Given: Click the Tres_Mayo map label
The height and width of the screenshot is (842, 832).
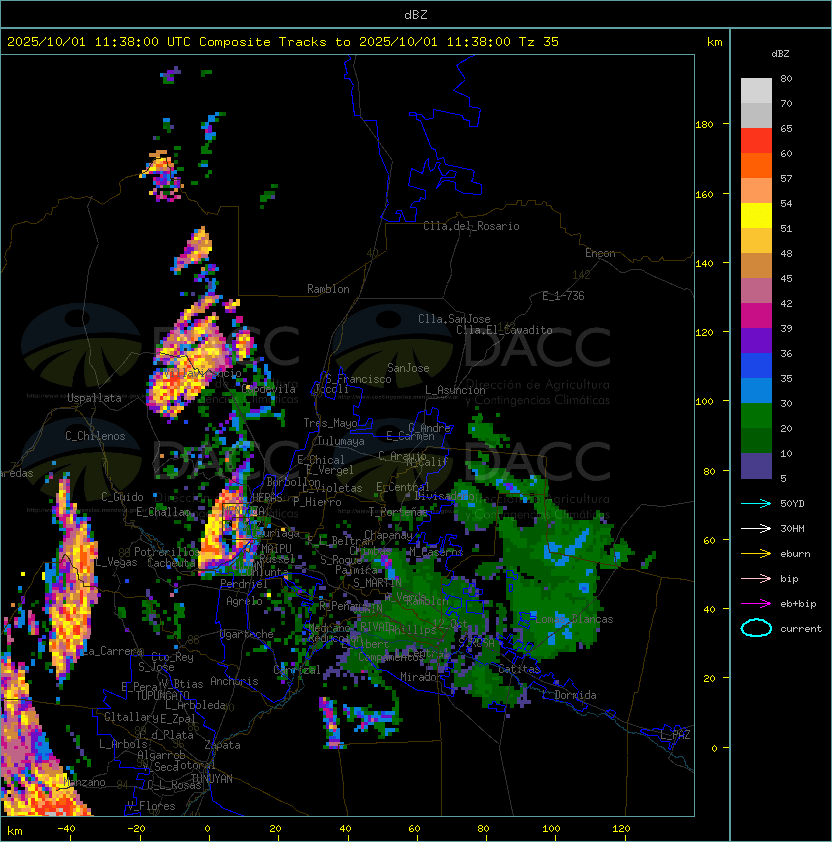Looking at the screenshot, I should point(330,423).
